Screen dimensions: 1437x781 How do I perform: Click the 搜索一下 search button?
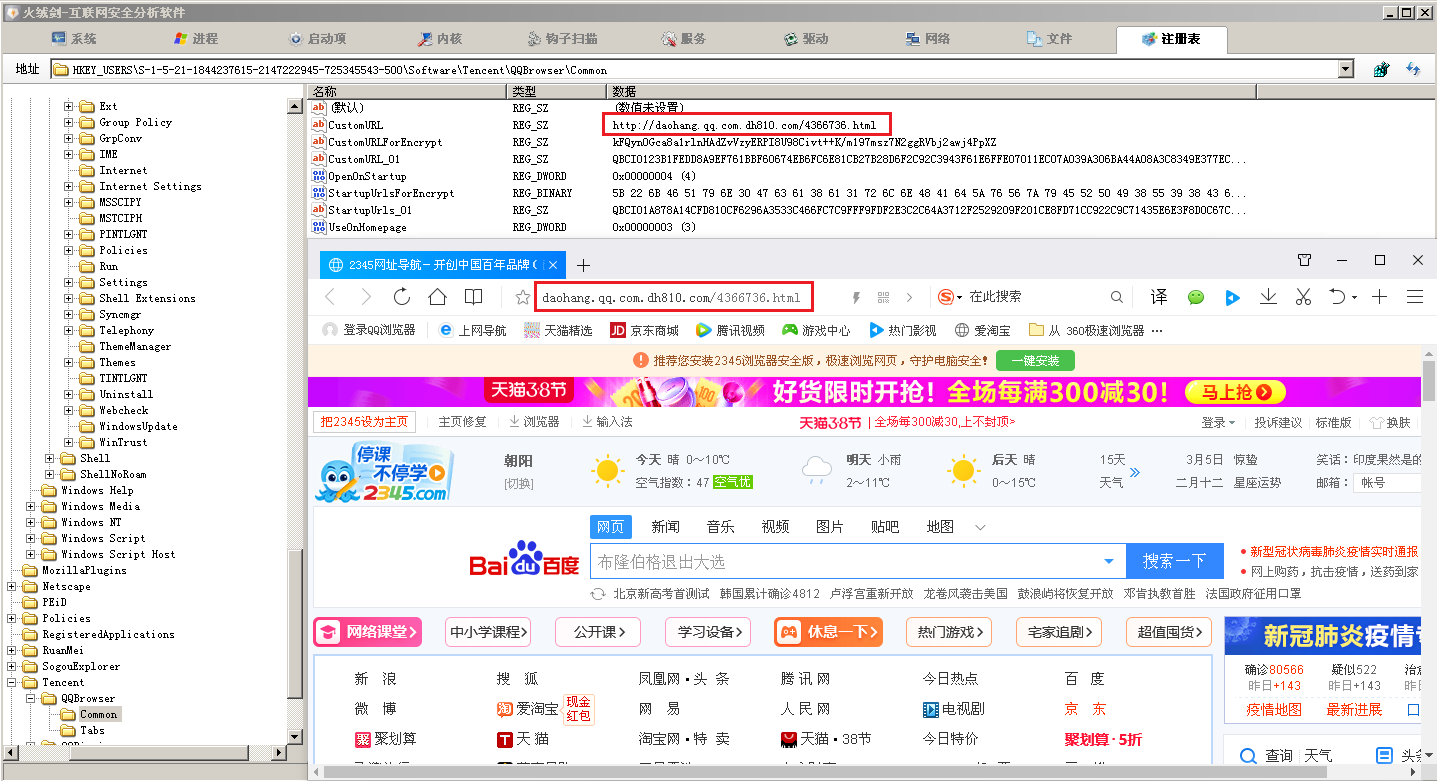tap(1174, 561)
